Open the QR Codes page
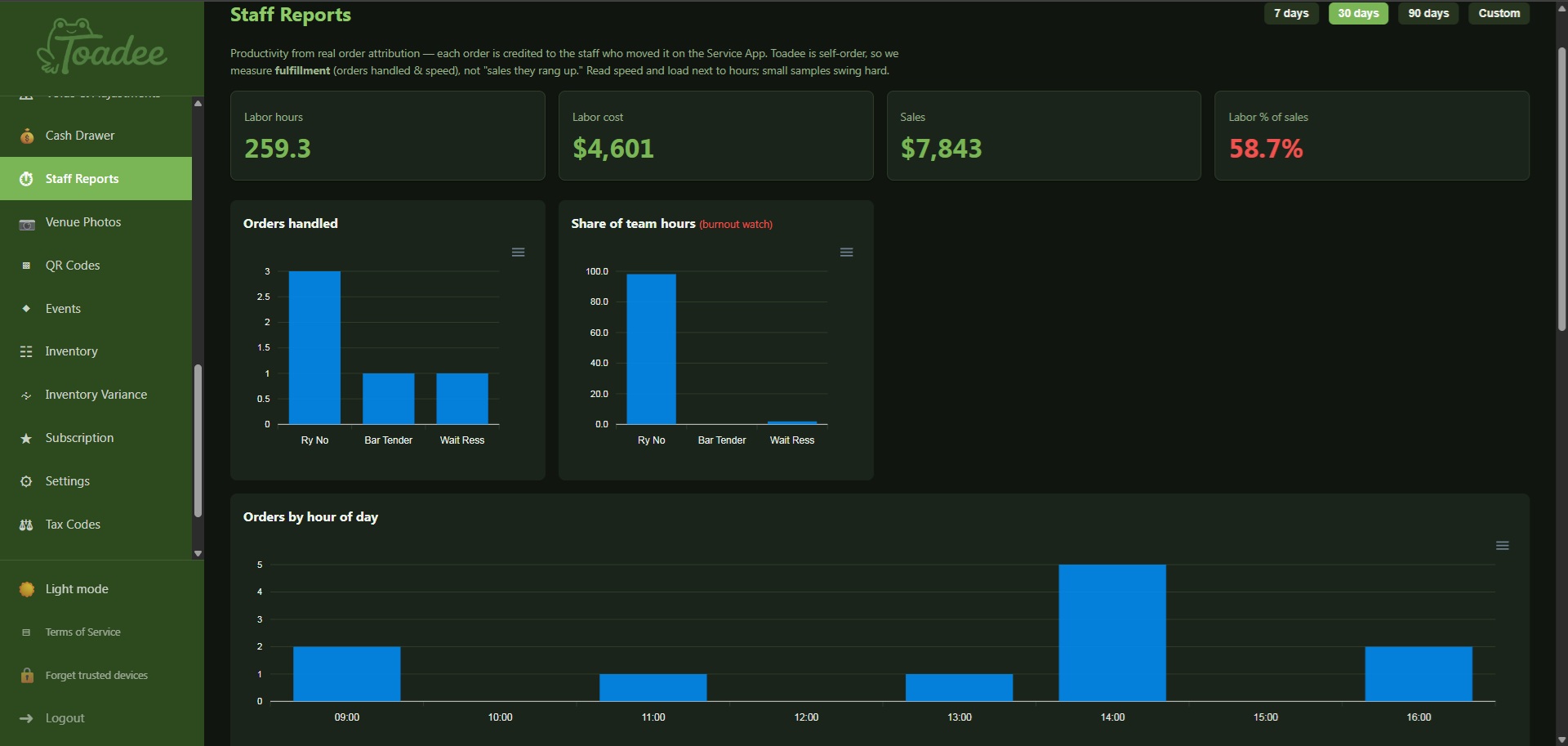1568x746 pixels. click(x=96, y=266)
